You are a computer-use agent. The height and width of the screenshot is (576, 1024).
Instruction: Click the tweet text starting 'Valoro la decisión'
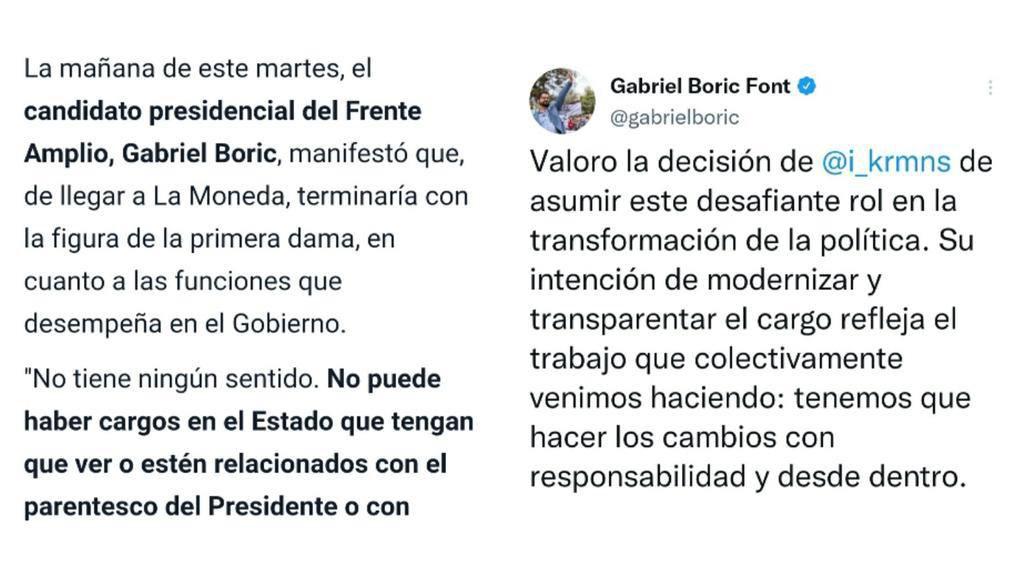pos(761,319)
